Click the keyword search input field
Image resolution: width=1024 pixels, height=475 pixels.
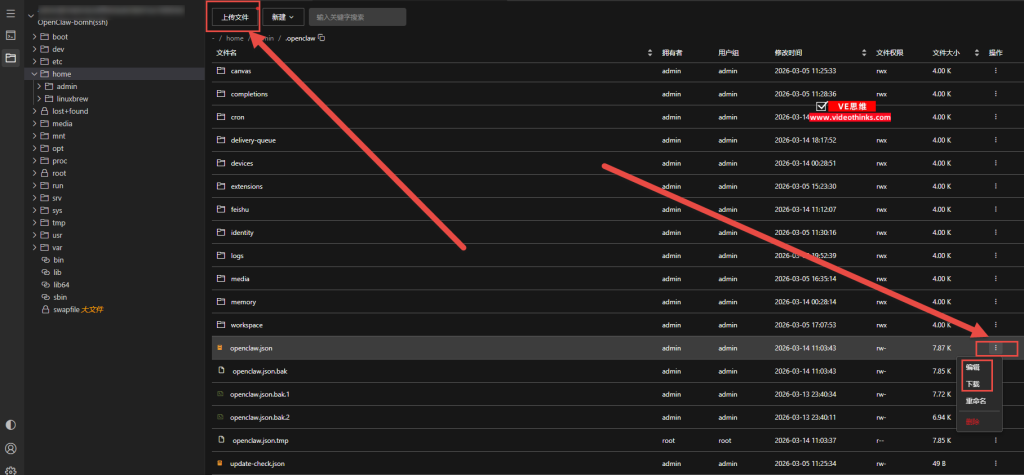[x=357, y=17]
